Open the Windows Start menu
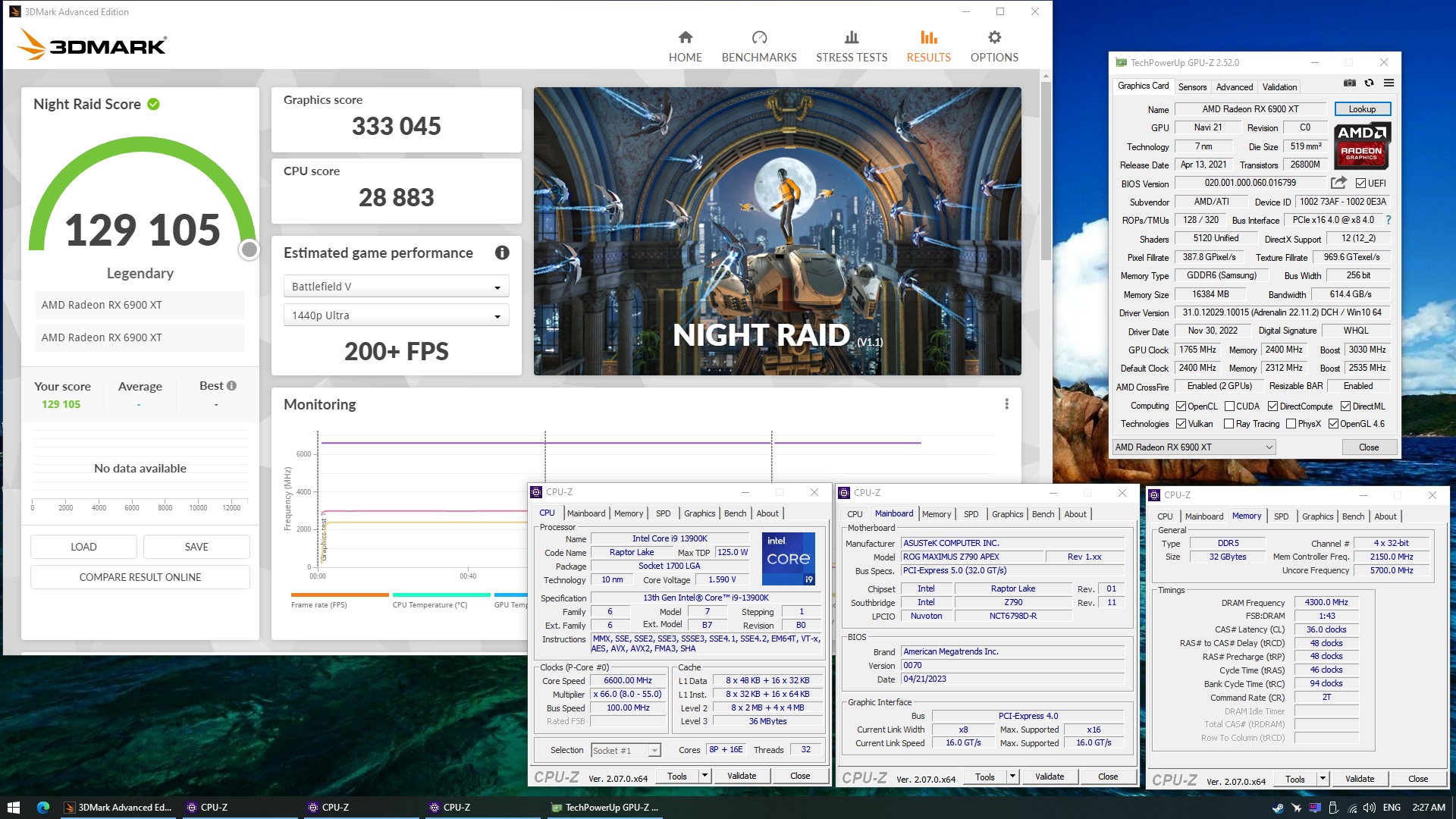The height and width of the screenshot is (819, 1456). [x=13, y=807]
